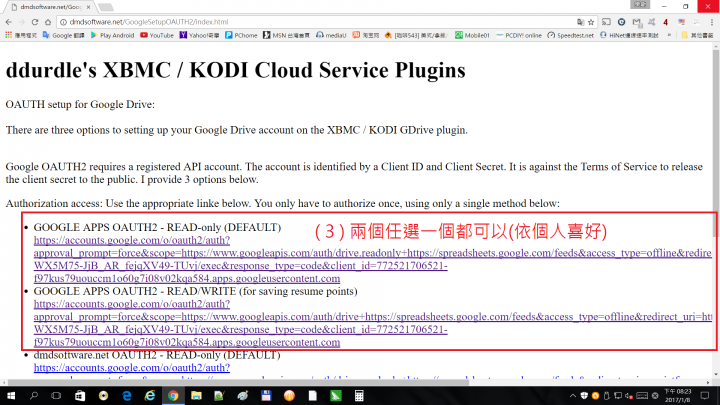Switch to Google Chrome on taskbar
The image size is (720, 405).
[x=173, y=396]
